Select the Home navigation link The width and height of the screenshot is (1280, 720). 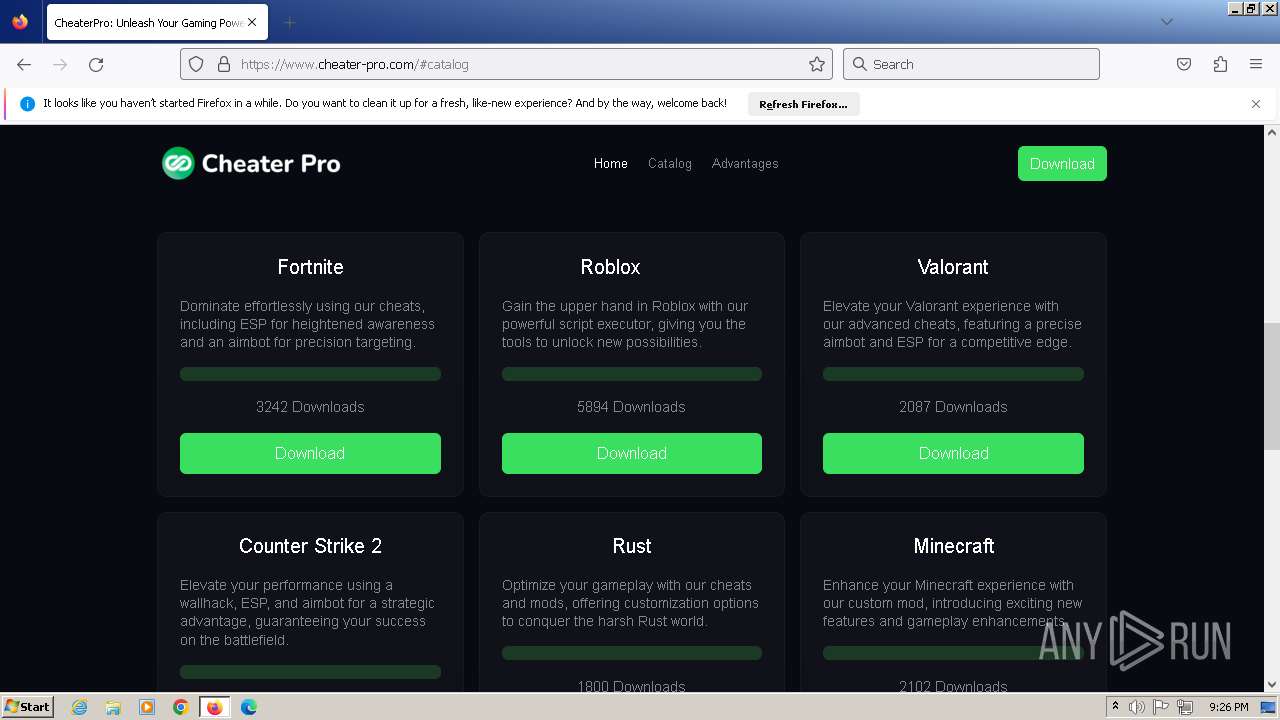(x=611, y=163)
